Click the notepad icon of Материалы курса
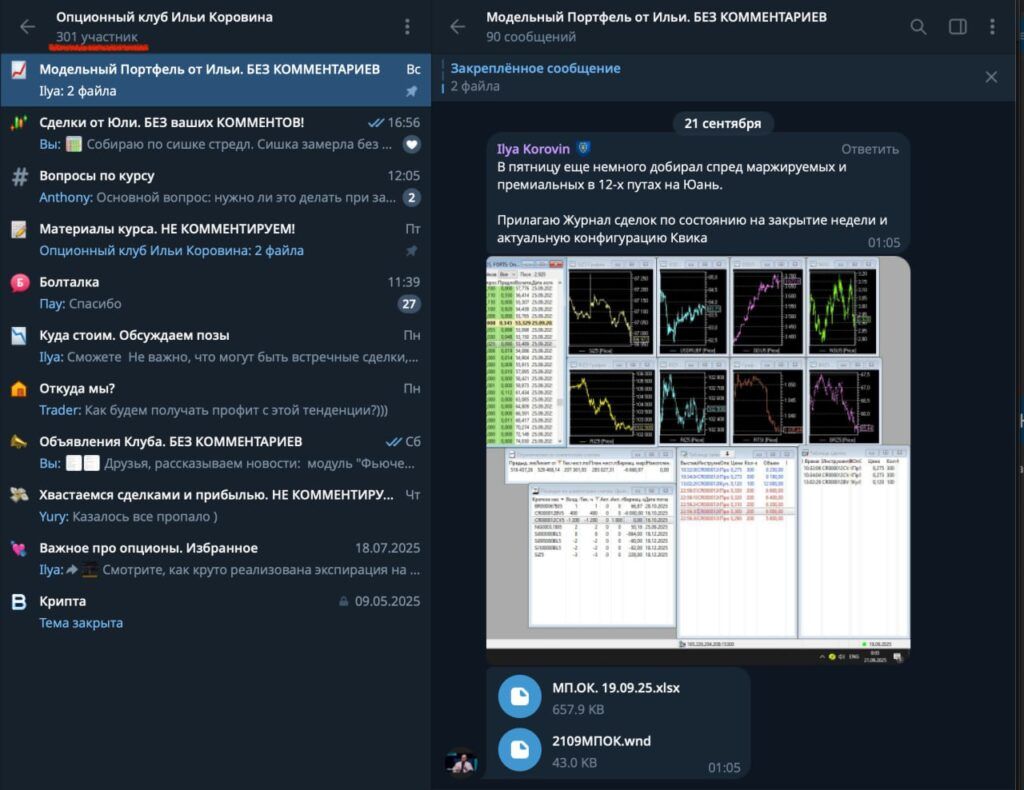The image size is (1024, 790). click(x=19, y=229)
